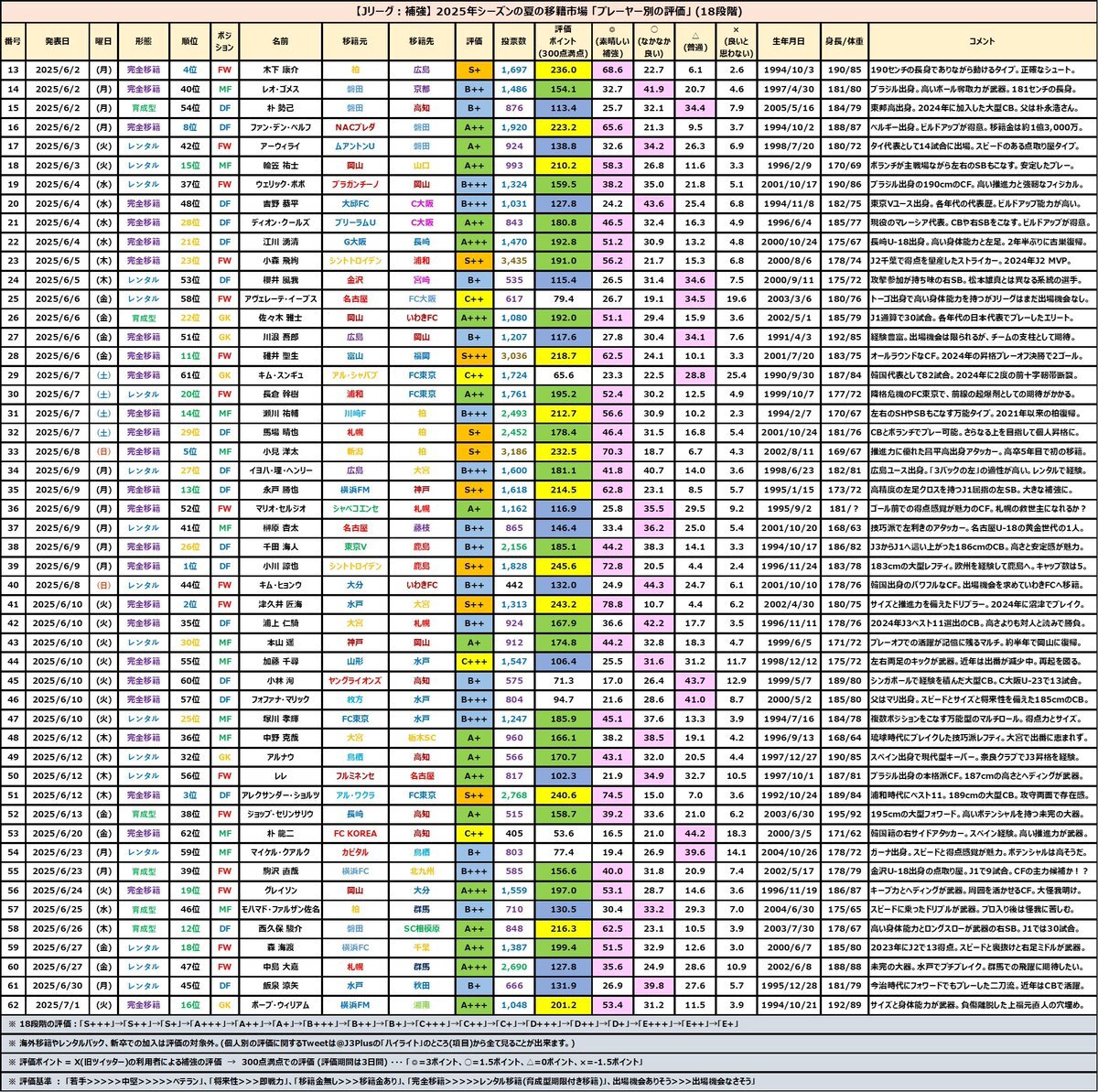
Task: Select the '移籍先' column header
Action: 422,41
